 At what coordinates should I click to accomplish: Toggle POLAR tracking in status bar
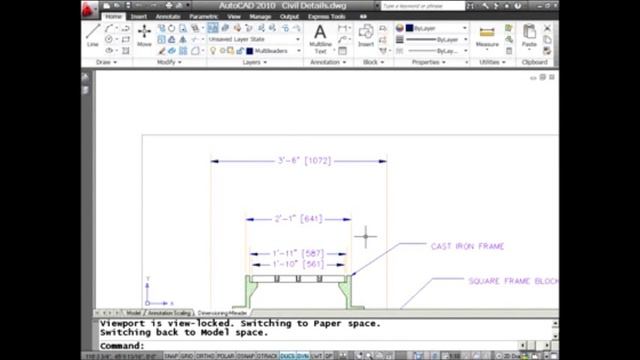(226, 356)
